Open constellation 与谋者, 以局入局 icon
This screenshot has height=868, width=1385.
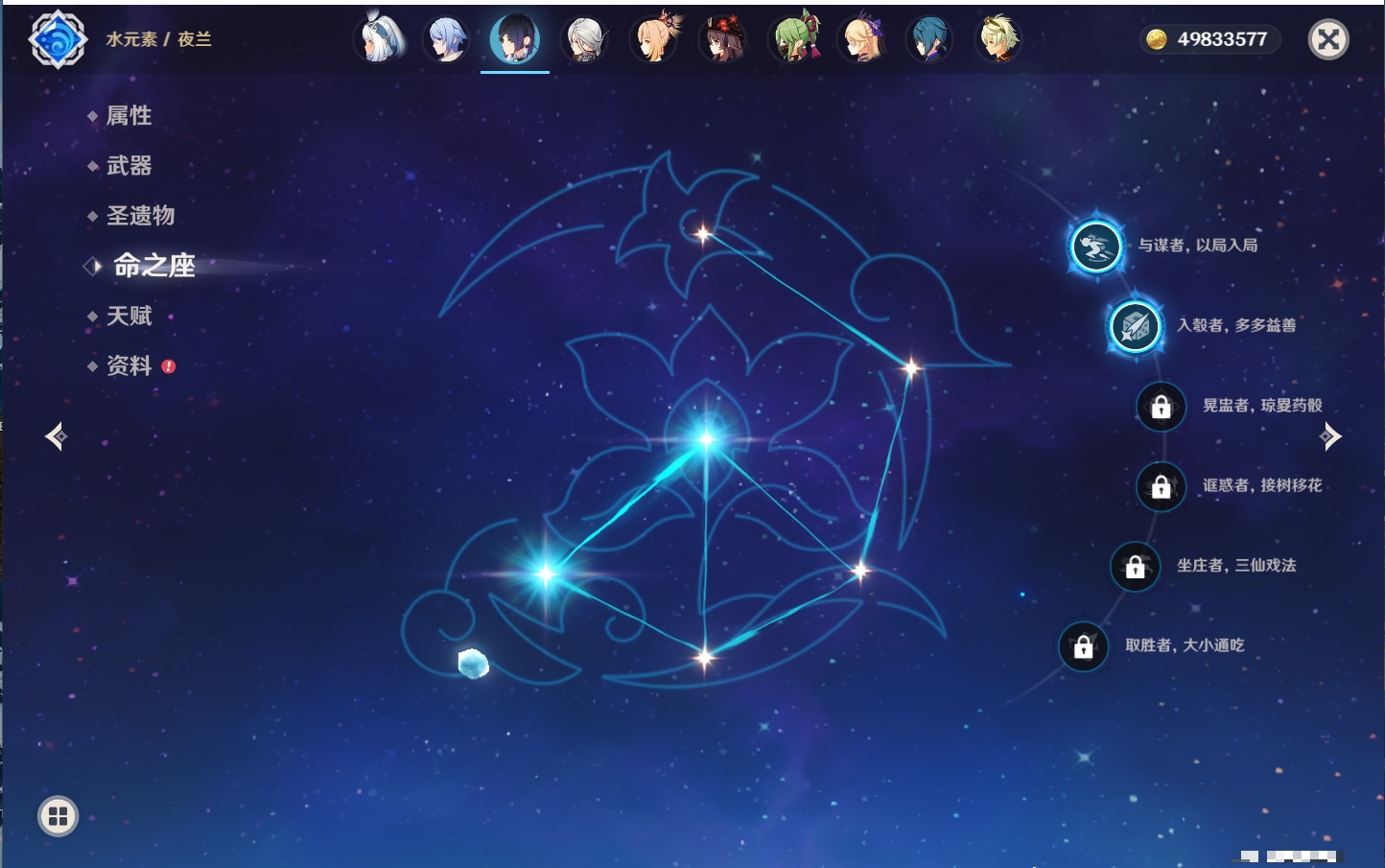(x=1095, y=246)
